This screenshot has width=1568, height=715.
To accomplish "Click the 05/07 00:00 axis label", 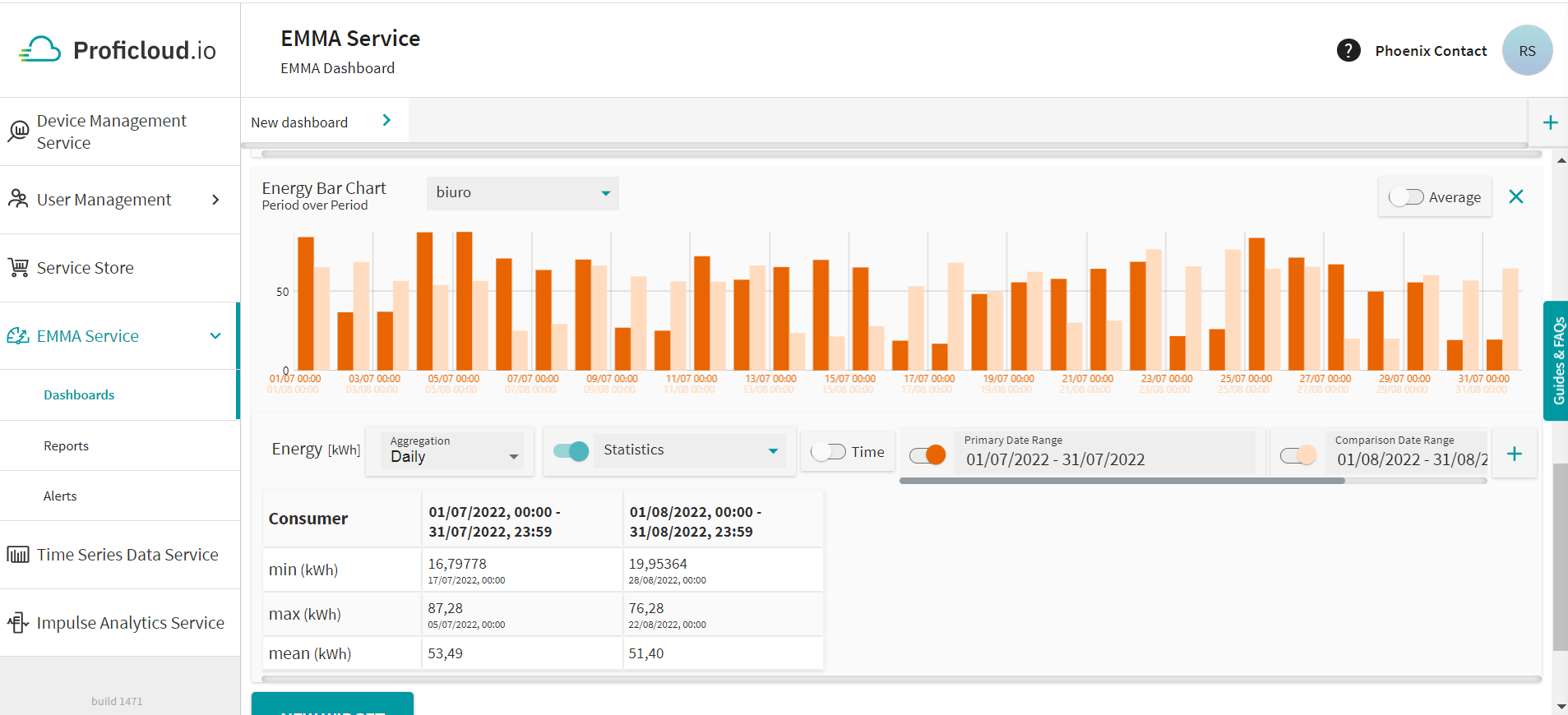I will click(x=453, y=379).
